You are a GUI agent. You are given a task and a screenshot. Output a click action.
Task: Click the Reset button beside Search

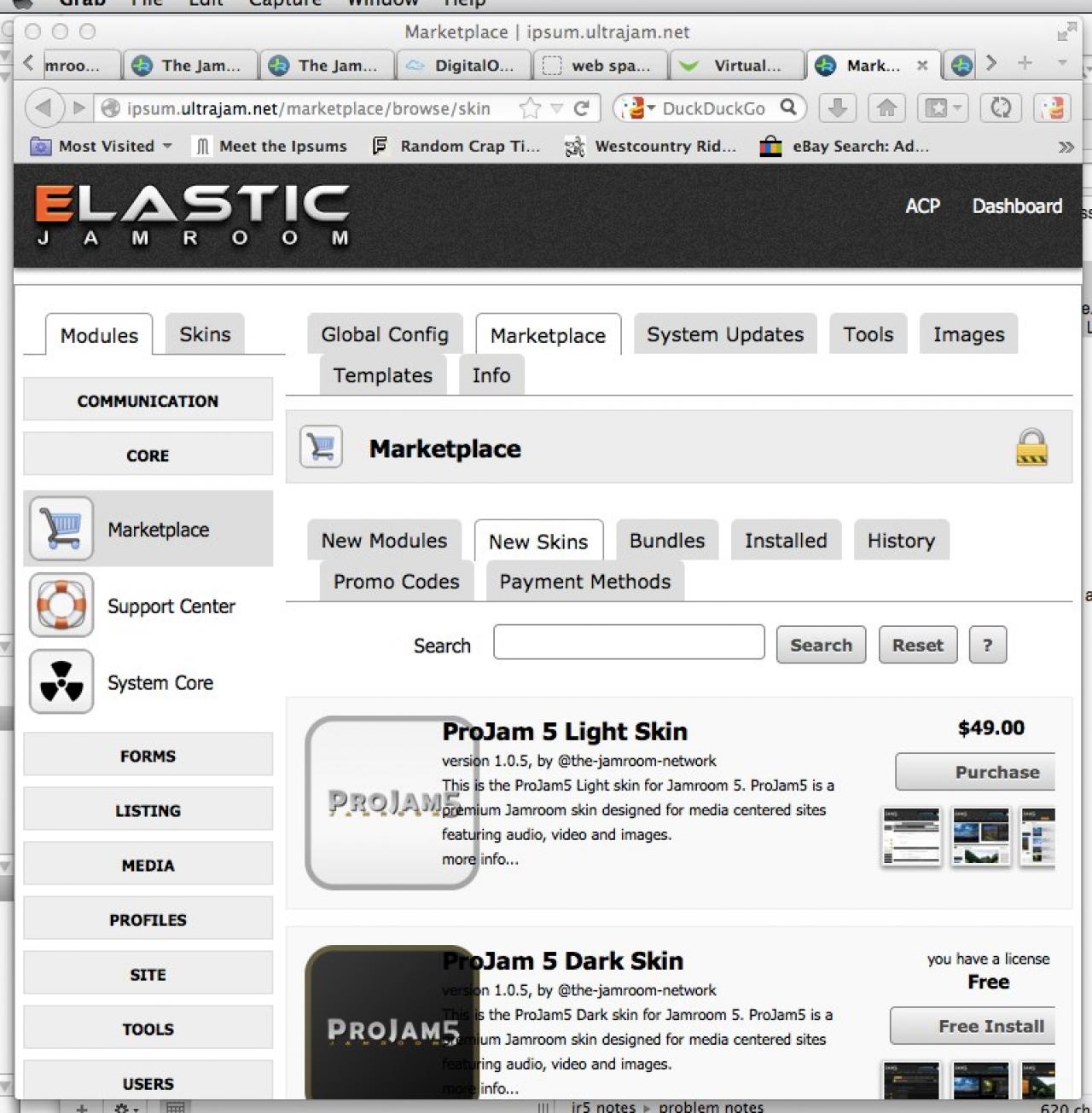click(917, 645)
